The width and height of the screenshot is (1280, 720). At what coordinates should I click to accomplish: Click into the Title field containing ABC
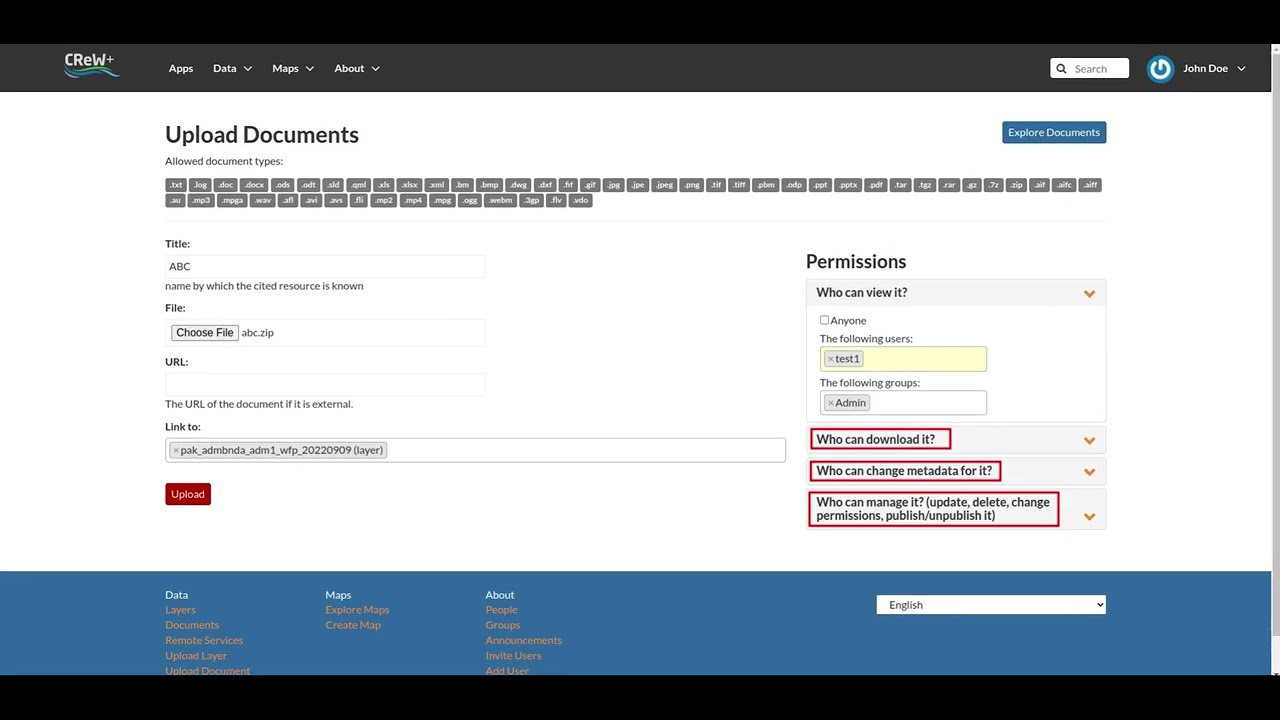(x=325, y=266)
